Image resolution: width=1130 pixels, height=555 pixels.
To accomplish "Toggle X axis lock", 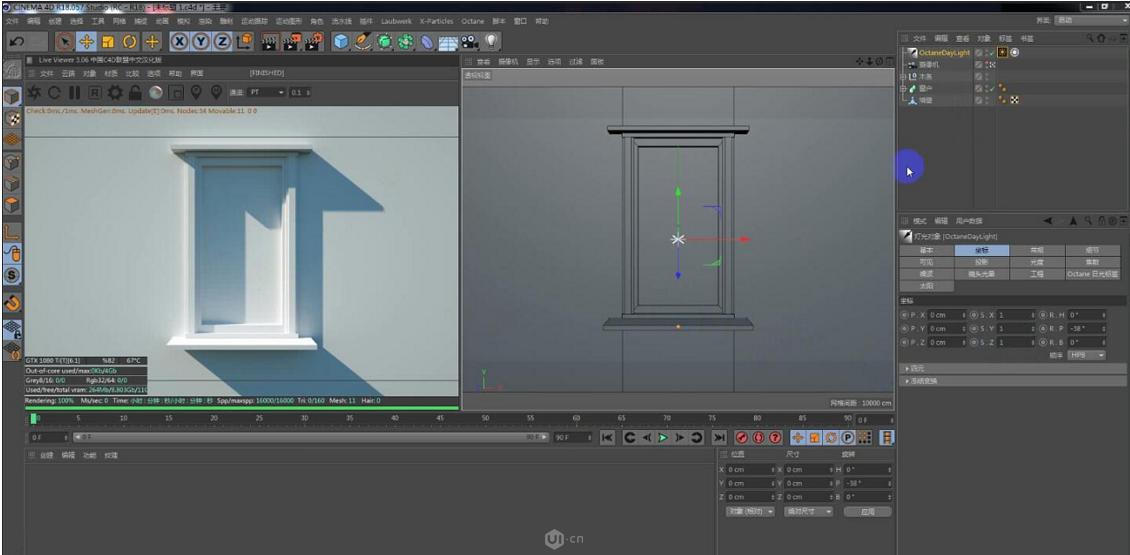I will (179, 42).
